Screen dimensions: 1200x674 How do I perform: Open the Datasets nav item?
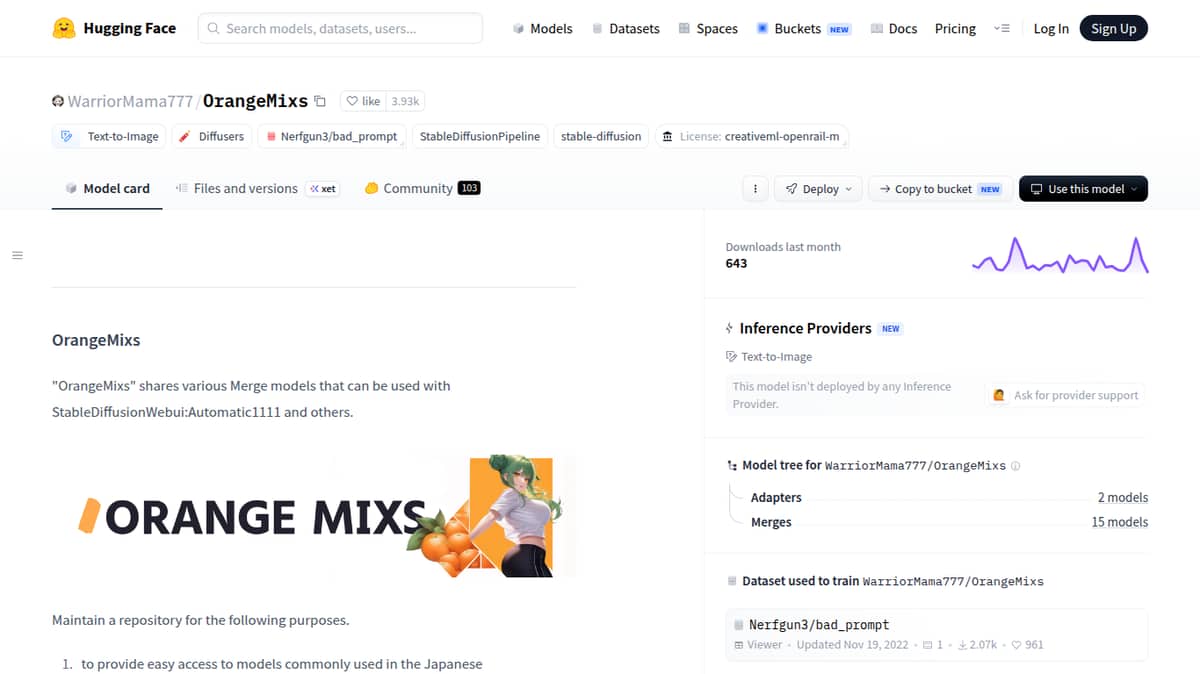coord(625,29)
